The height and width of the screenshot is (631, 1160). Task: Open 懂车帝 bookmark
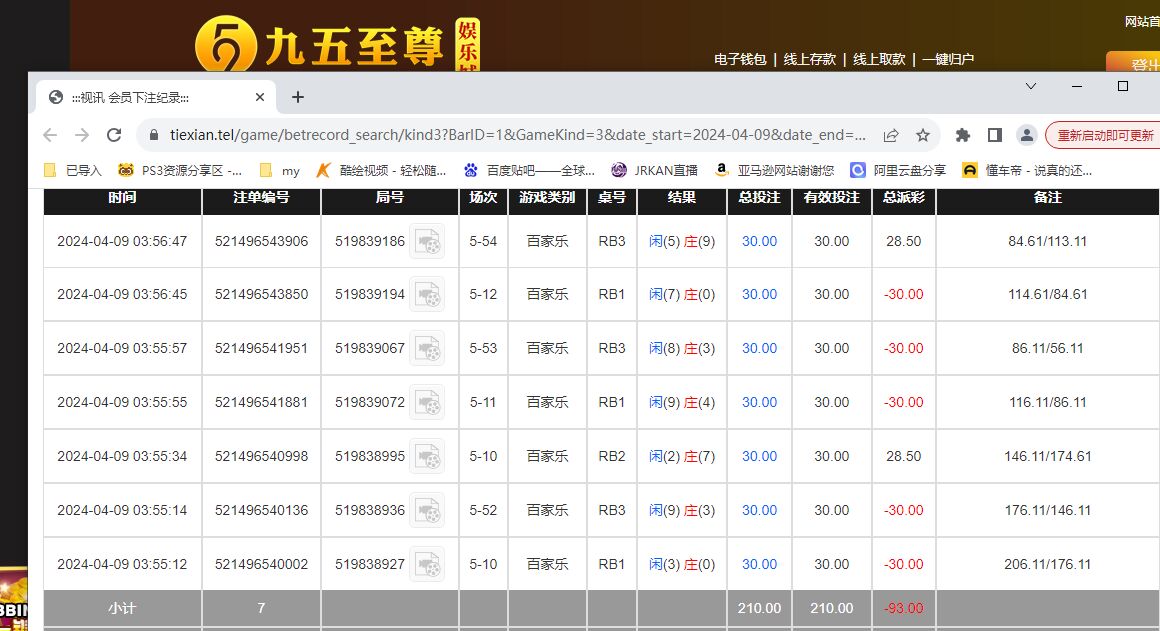pyautogui.click(x=1027, y=171)
